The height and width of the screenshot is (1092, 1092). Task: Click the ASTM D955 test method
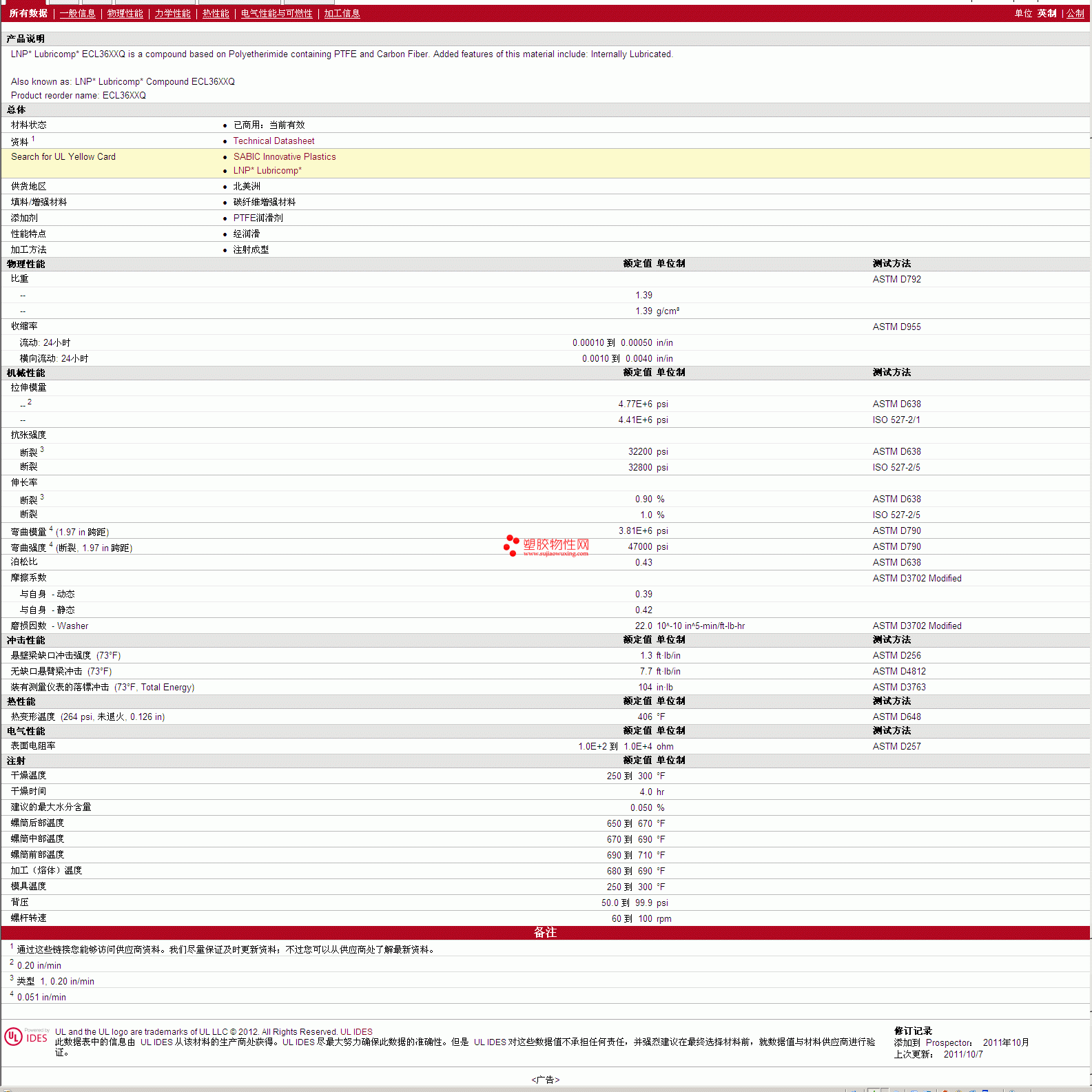[896, 327]
